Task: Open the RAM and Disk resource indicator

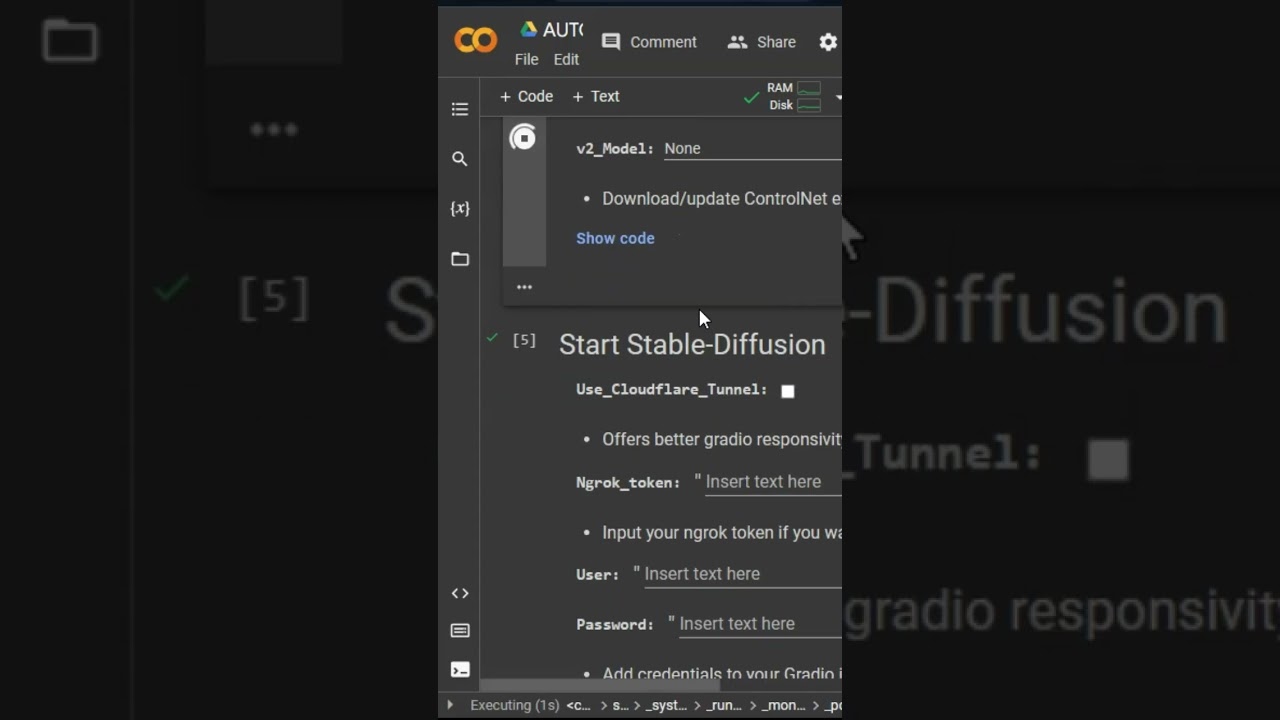Action: [794, 96]
